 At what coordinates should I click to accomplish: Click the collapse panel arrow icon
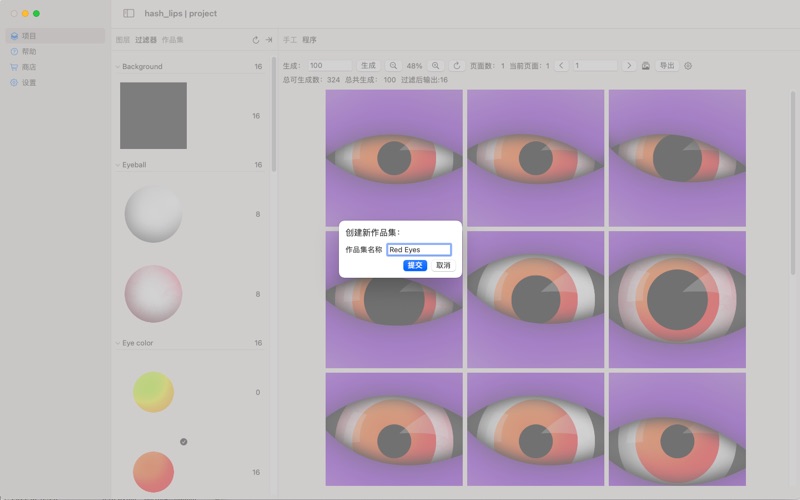pyautogui.click(x=269, y=41)
